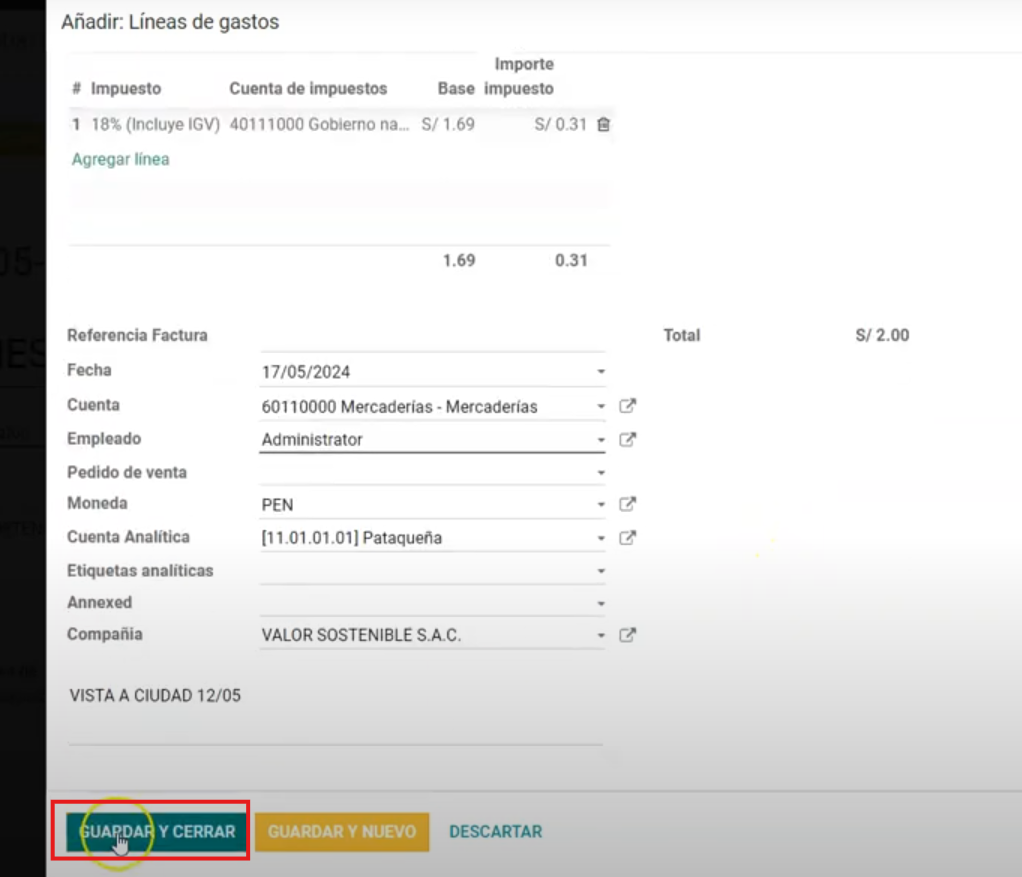
Task: Open external link for Empleado Administrator
Action: tap(627, 439)
